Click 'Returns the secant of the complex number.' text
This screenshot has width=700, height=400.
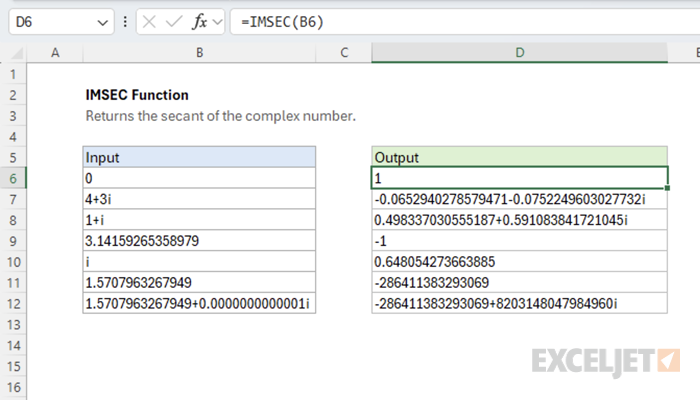[221, 116]
